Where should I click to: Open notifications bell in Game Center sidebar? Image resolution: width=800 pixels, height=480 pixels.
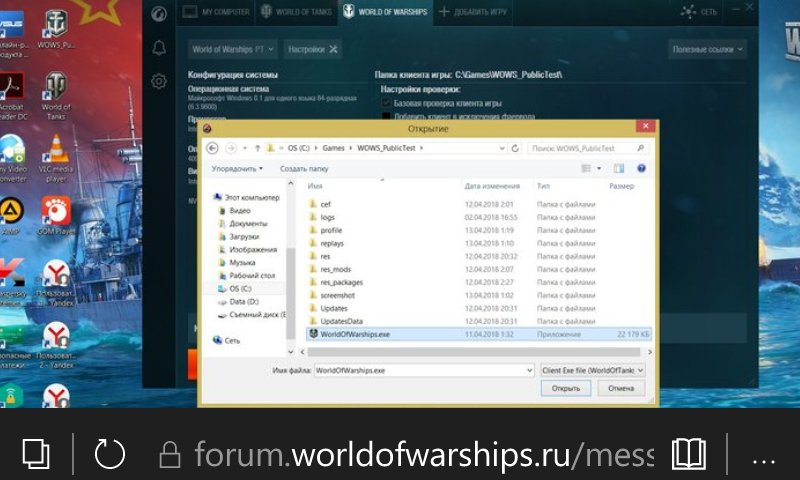pos(159,48)
